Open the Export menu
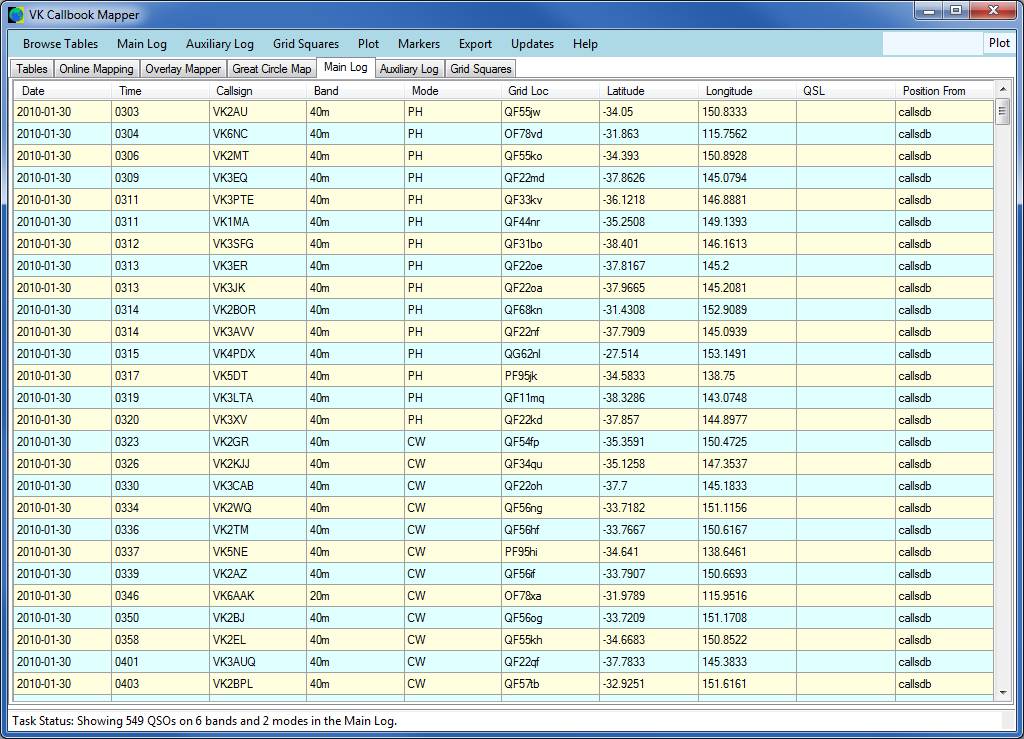Image resolution: width=1024 pixels, height=739 pixels. pos(475,44)
